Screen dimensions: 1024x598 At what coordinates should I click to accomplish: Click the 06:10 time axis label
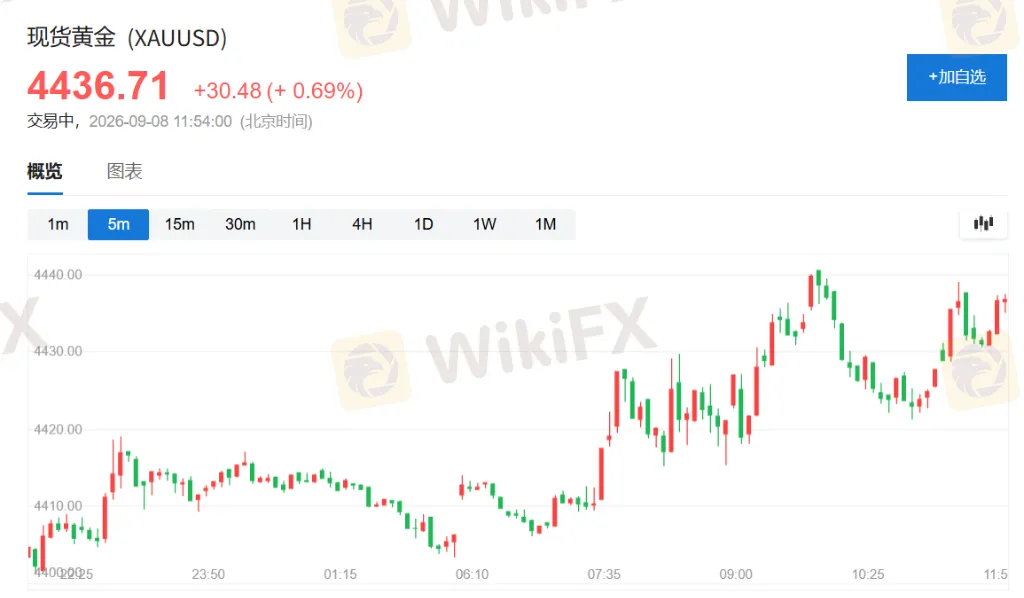point(472,574)
